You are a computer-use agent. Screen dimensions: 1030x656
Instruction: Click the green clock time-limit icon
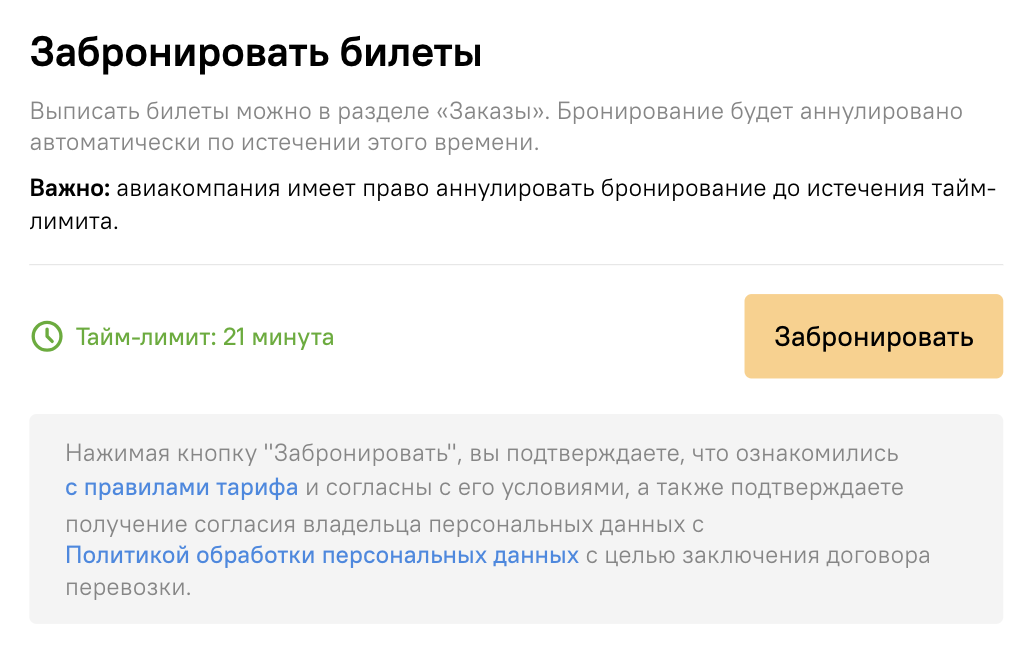47,337
